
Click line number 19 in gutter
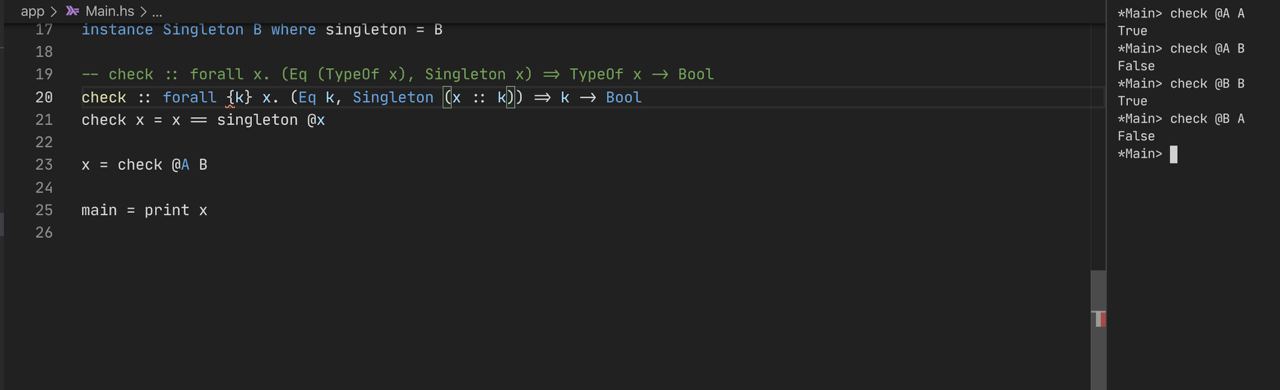[44, 74]
